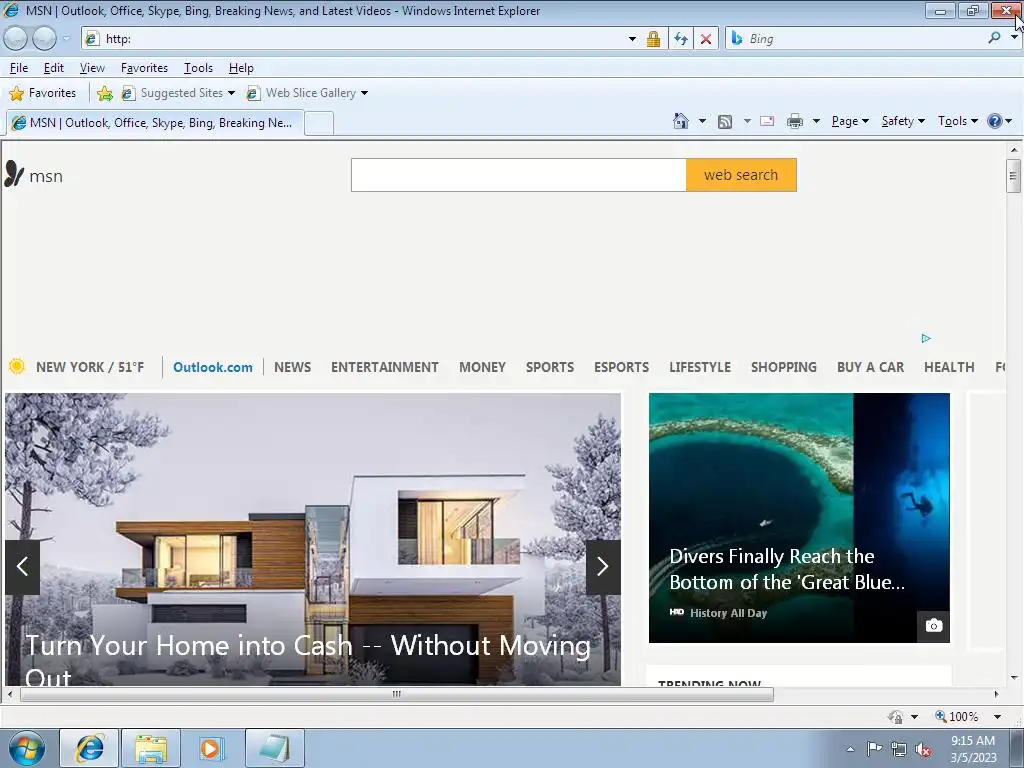Expand Web Slice Gallery dropdown
Screen dimensions: 1024x768
tap(364, 93)
